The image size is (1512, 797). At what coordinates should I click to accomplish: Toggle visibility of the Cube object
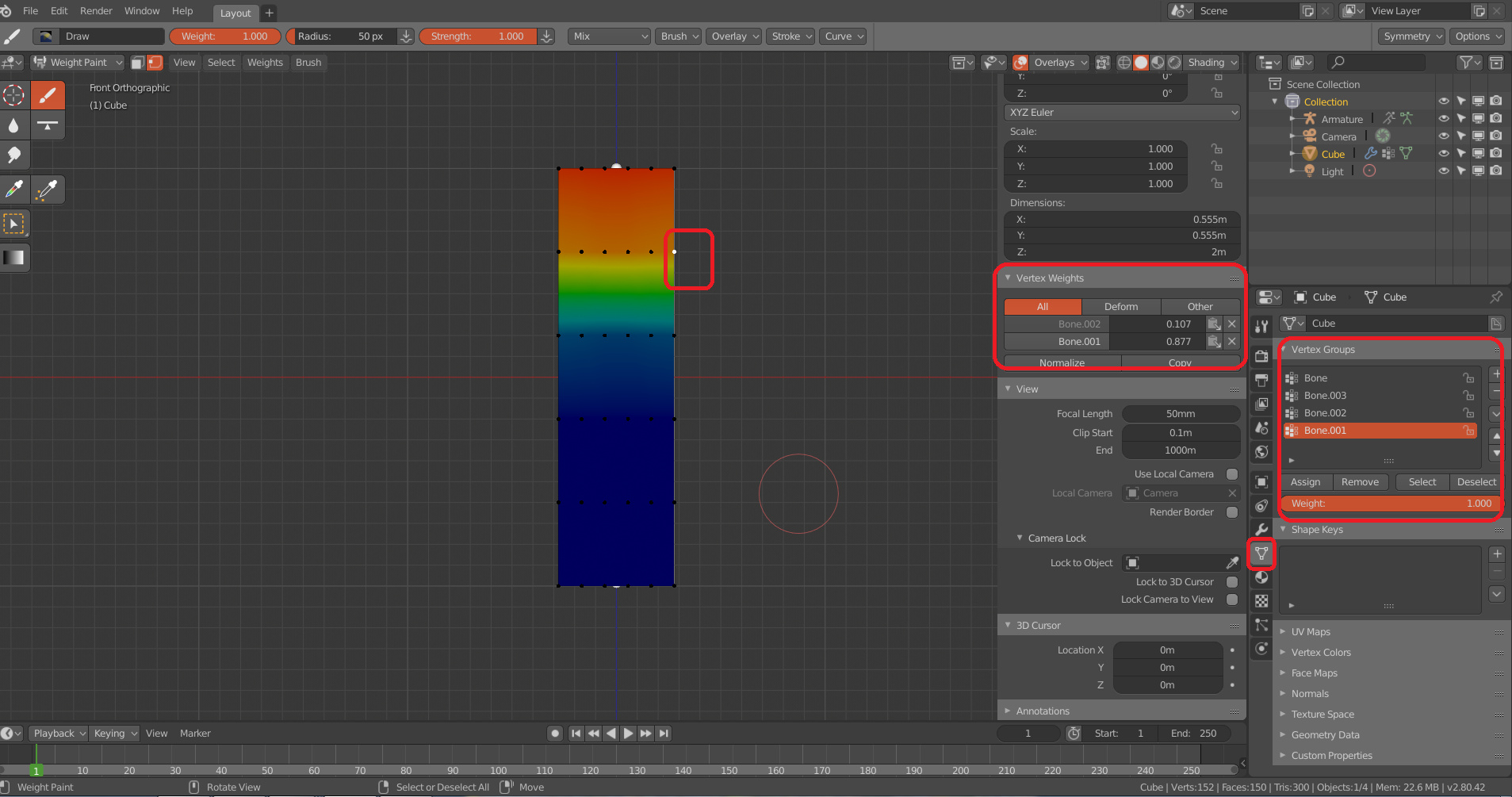pos(1444,154)
